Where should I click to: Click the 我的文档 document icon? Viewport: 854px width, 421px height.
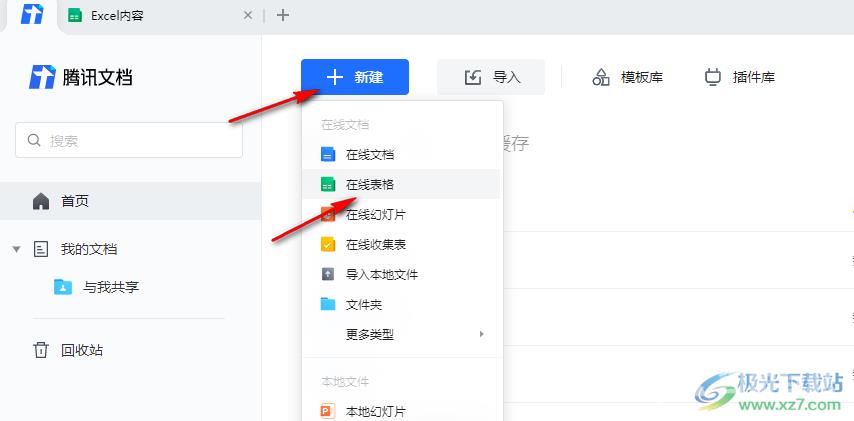pos(41,249)
